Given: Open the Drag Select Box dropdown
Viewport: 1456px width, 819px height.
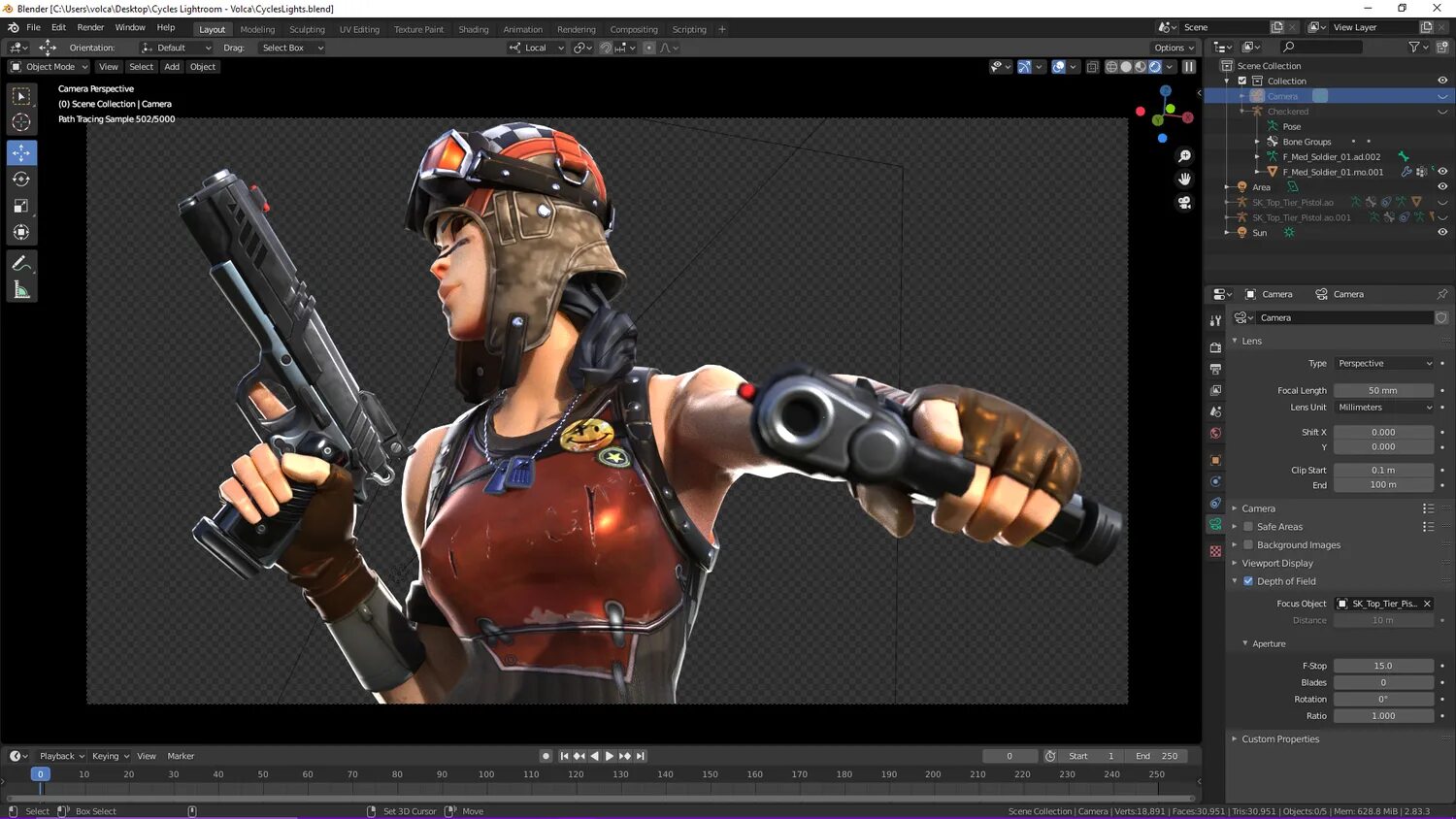Looking at the screenshot, I should pos(292,48).
